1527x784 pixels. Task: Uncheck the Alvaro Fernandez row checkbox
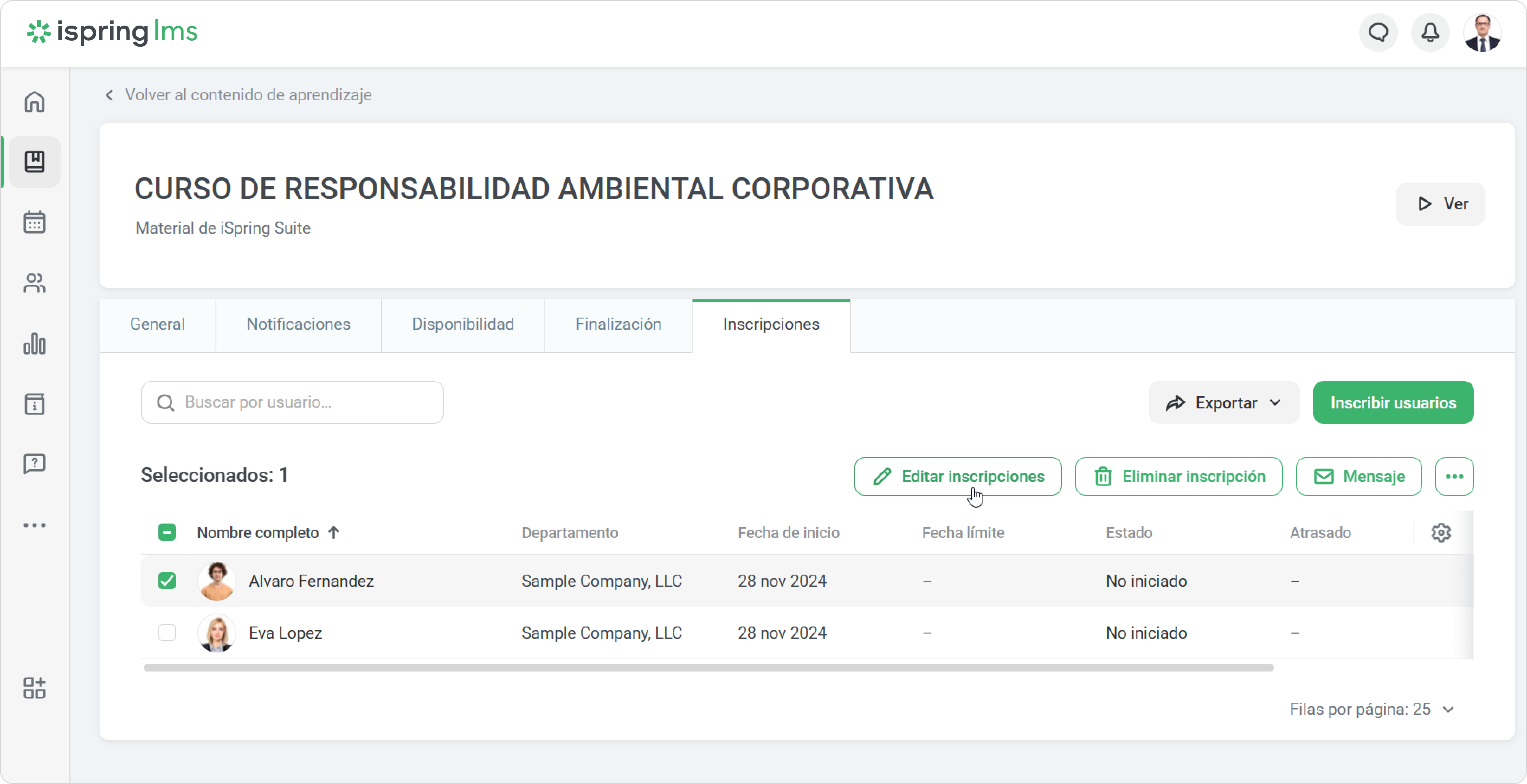pyautogui.click(x=167, y=580)
